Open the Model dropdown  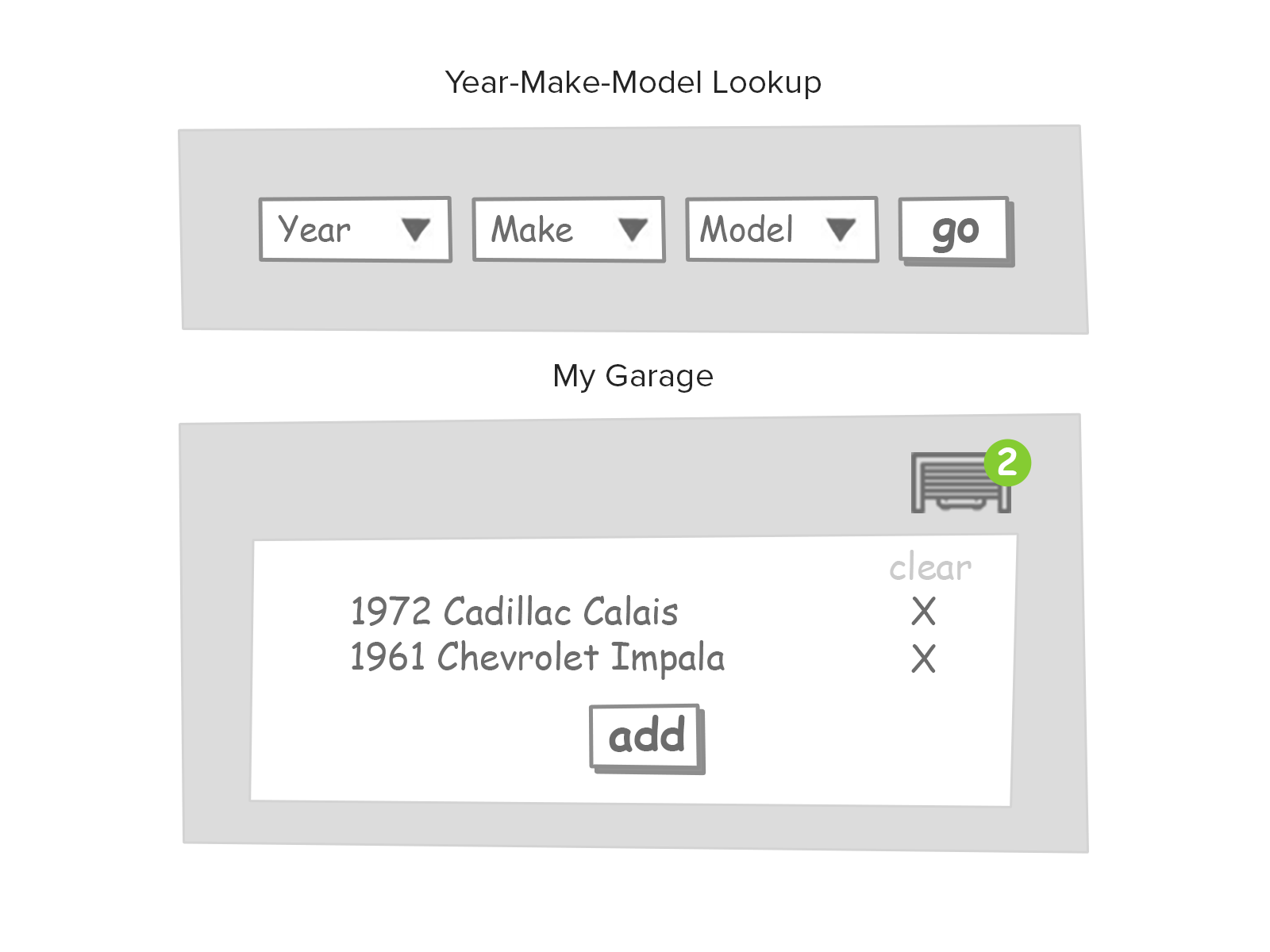tap(781, 229)
